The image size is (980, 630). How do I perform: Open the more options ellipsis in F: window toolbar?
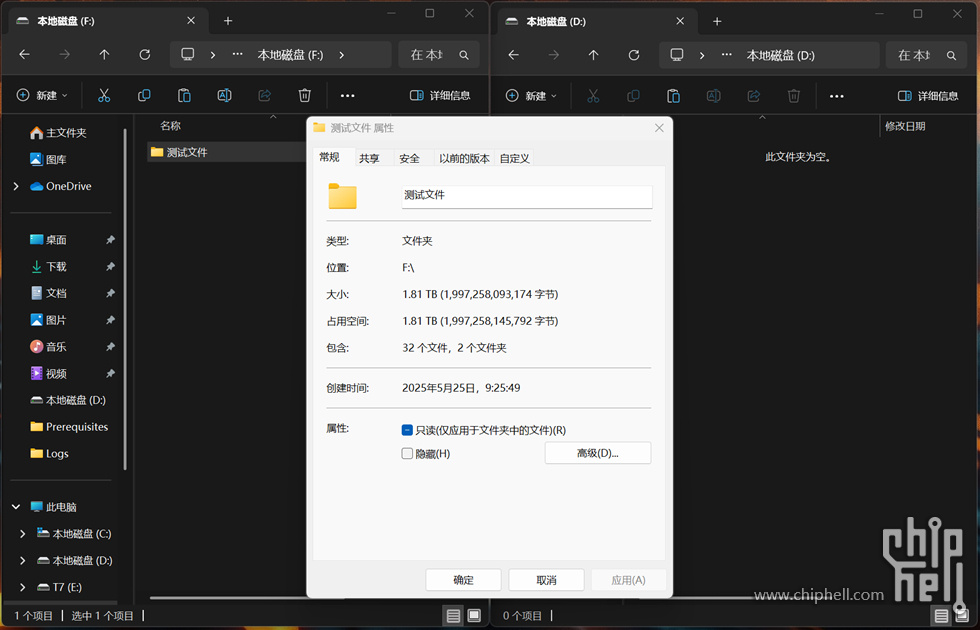(x=348, y=96)
